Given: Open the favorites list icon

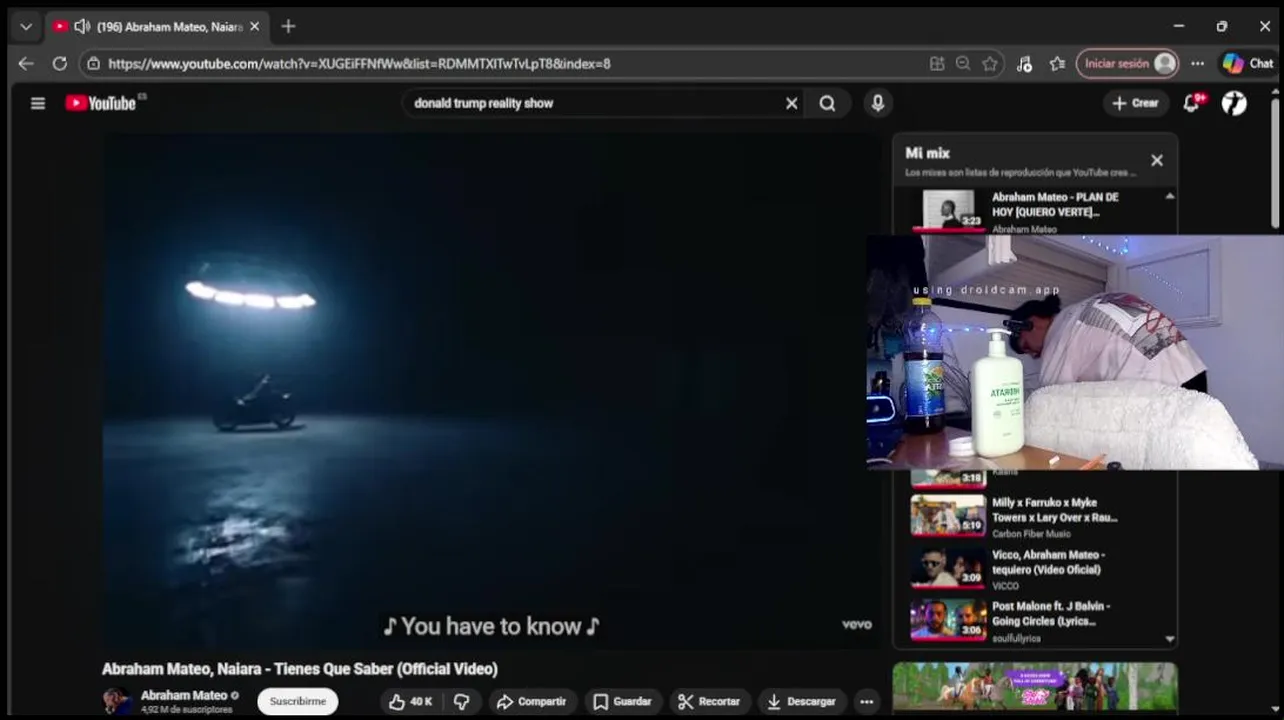Looking at the screenshot, I should 1058,63.
